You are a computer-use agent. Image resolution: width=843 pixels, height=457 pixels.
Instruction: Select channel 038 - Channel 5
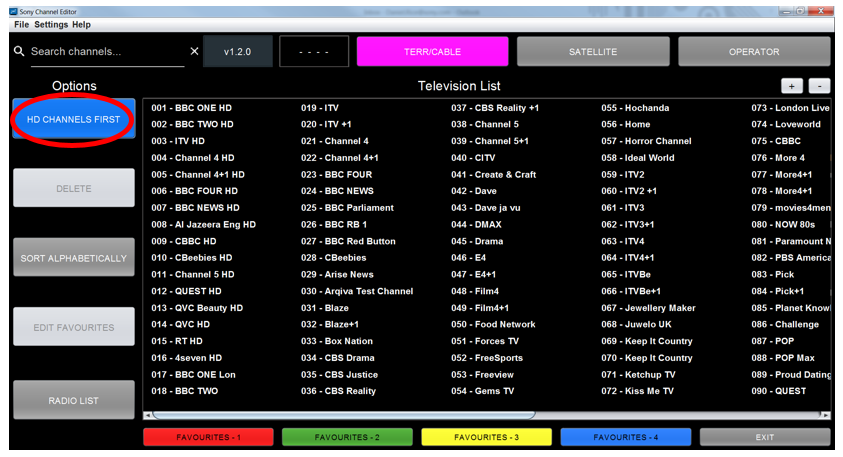[x=485, y=124]
